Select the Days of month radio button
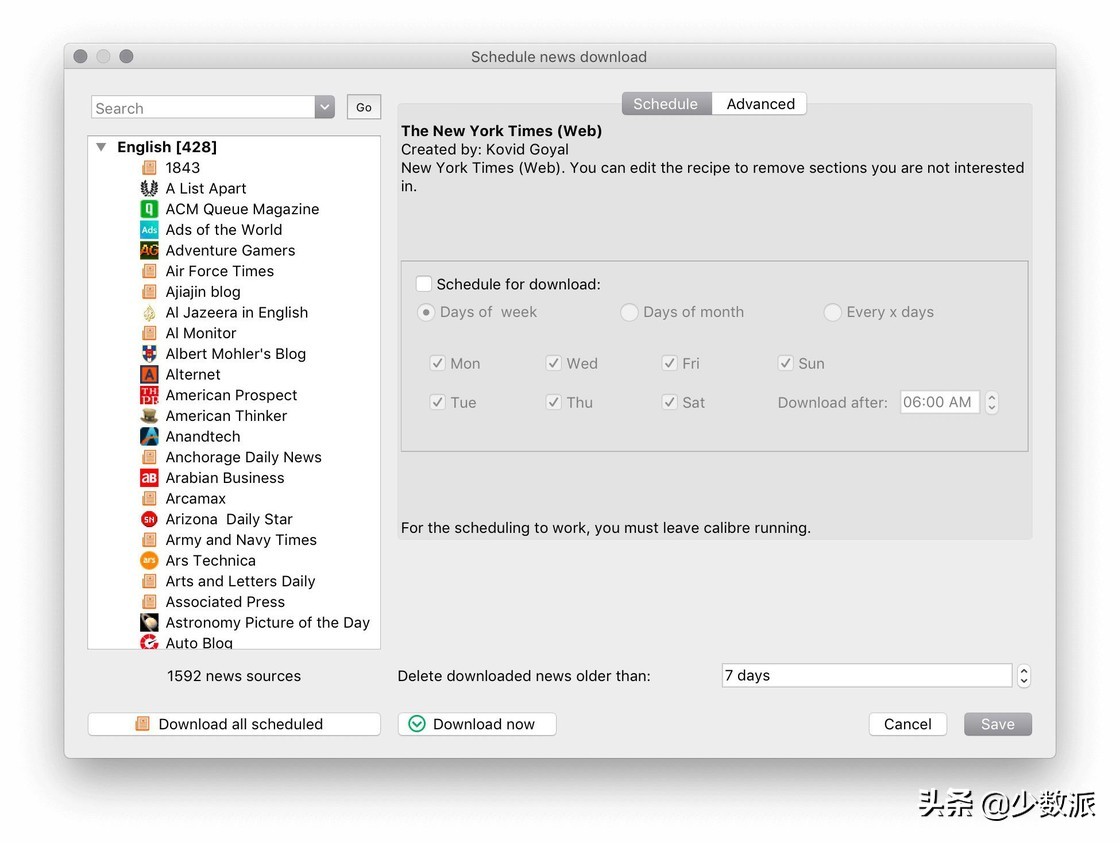Image resolution: width=1120 pixels, height=843 pixels. 629,313
